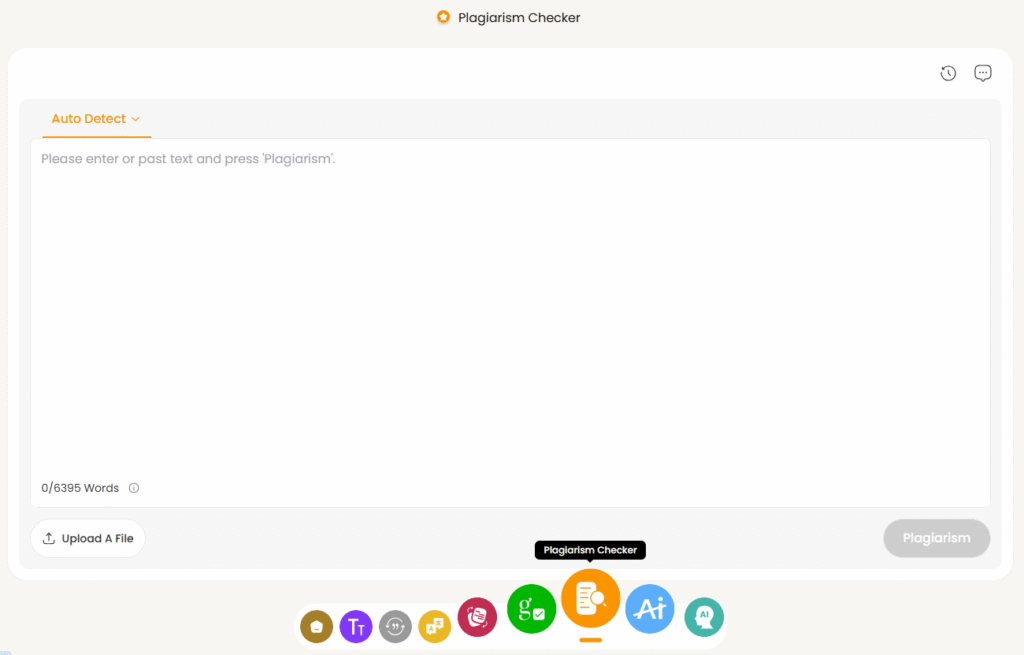
Task: Open the feedback chat bubble icon
Action: [982, 73]
